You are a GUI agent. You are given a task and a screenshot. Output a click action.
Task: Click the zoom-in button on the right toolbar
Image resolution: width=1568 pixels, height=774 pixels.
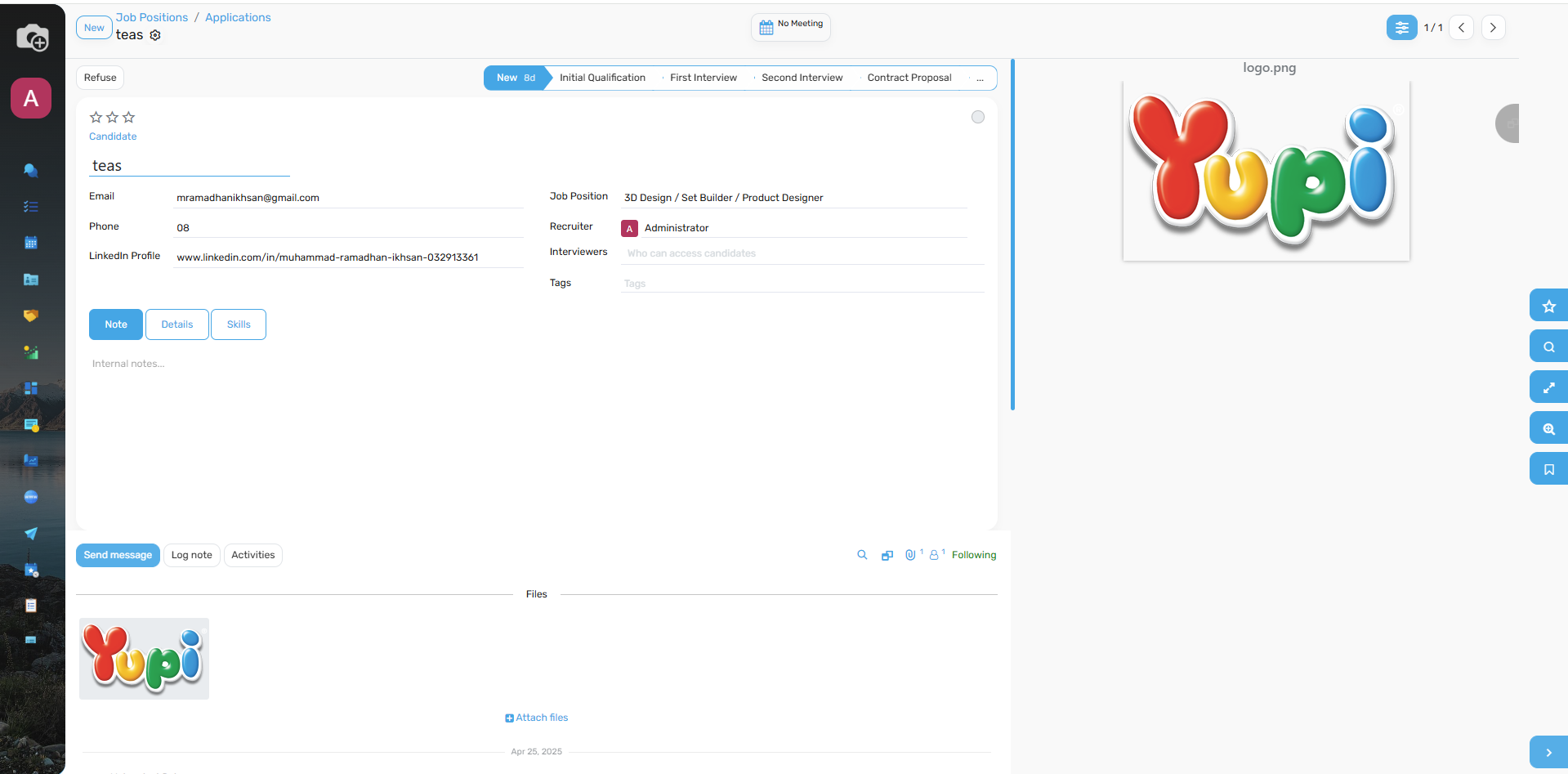[1548, 428]
